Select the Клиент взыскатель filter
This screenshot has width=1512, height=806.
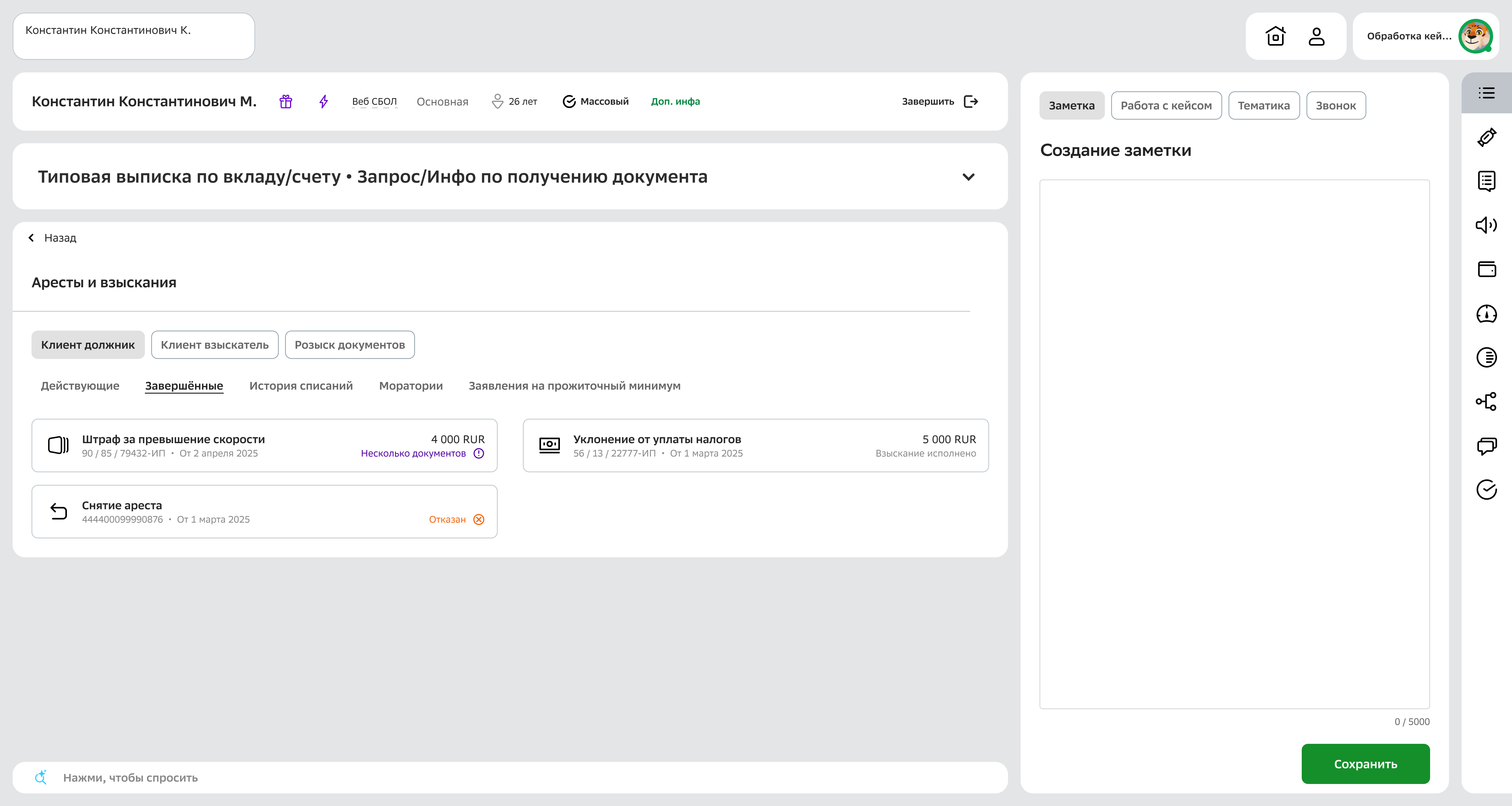tap(214, 345)
